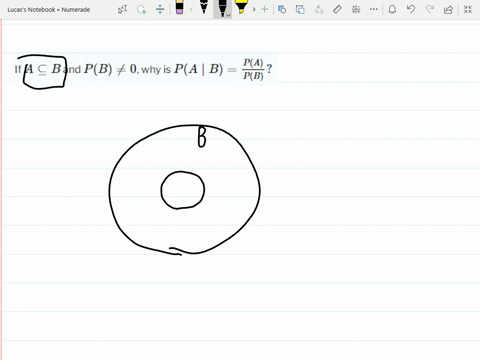The width and height of the screenshot is (480, 360).
Task: Open the active pen's options dropdown arrow
Action: (x=228, y=15)
